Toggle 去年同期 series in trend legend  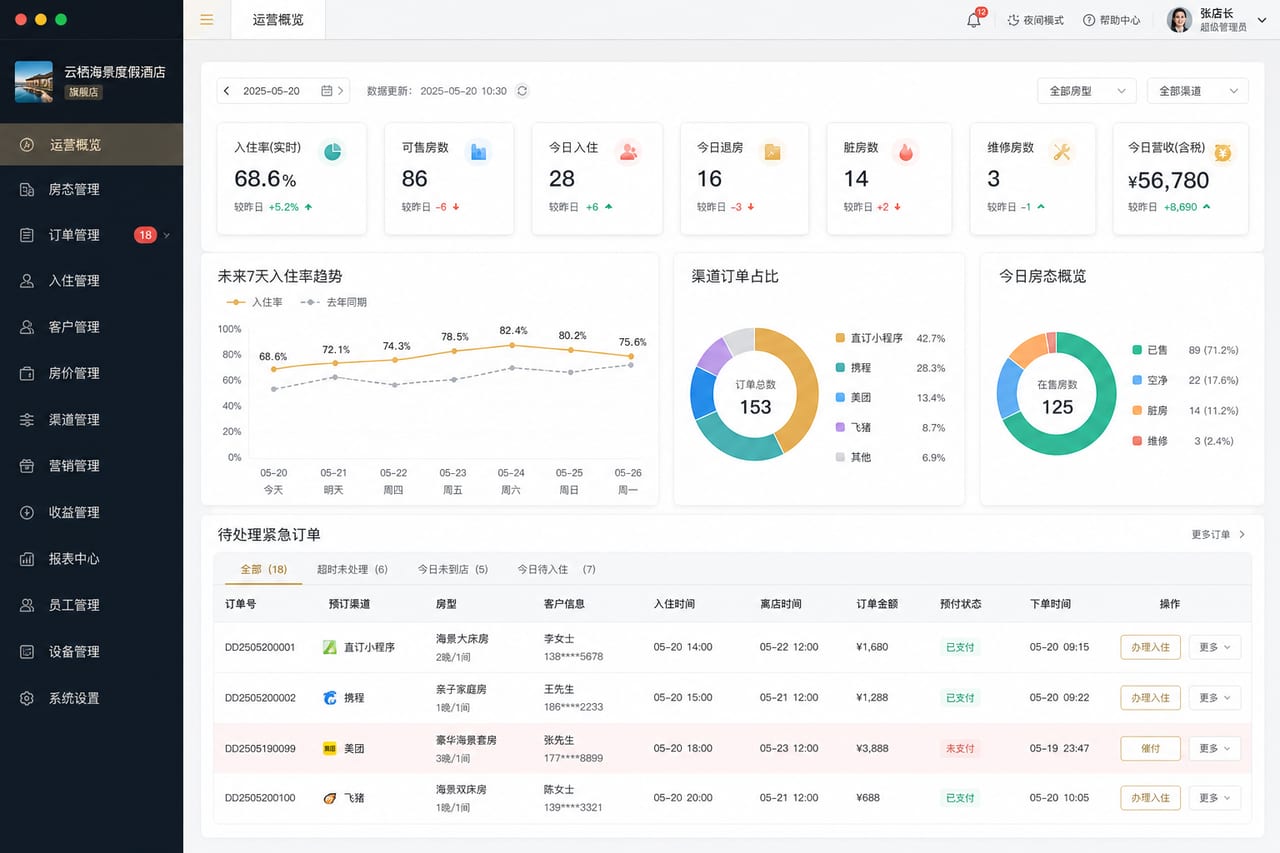pyautogui.click(x=335, y=302)
